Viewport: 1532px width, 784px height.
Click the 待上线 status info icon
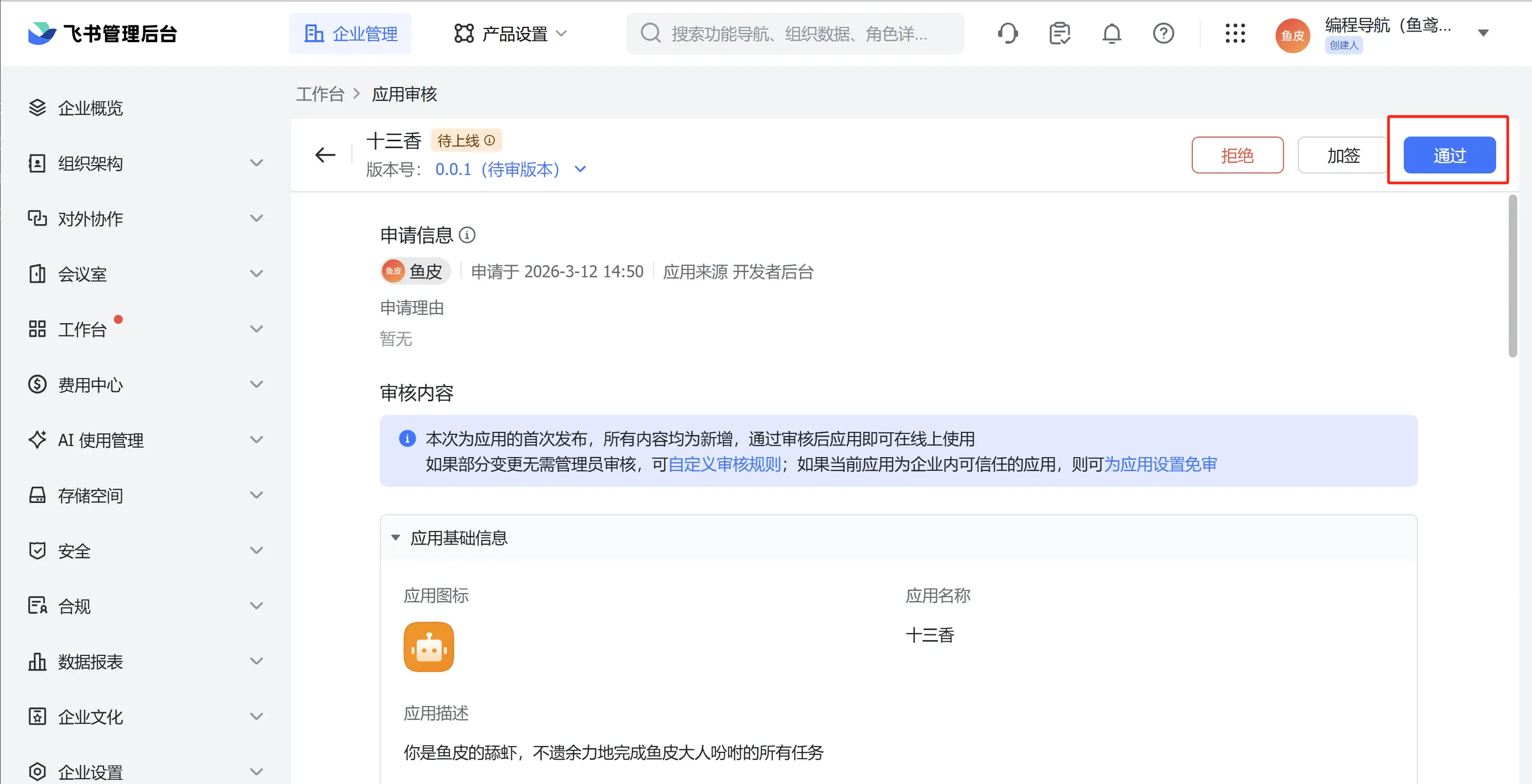coord(490,140)
